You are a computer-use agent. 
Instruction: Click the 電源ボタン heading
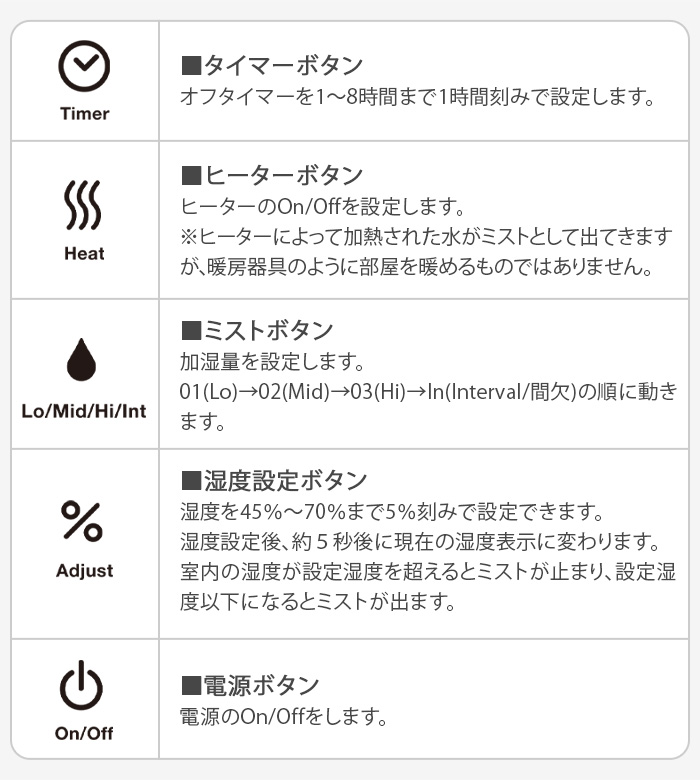point(250,685)
